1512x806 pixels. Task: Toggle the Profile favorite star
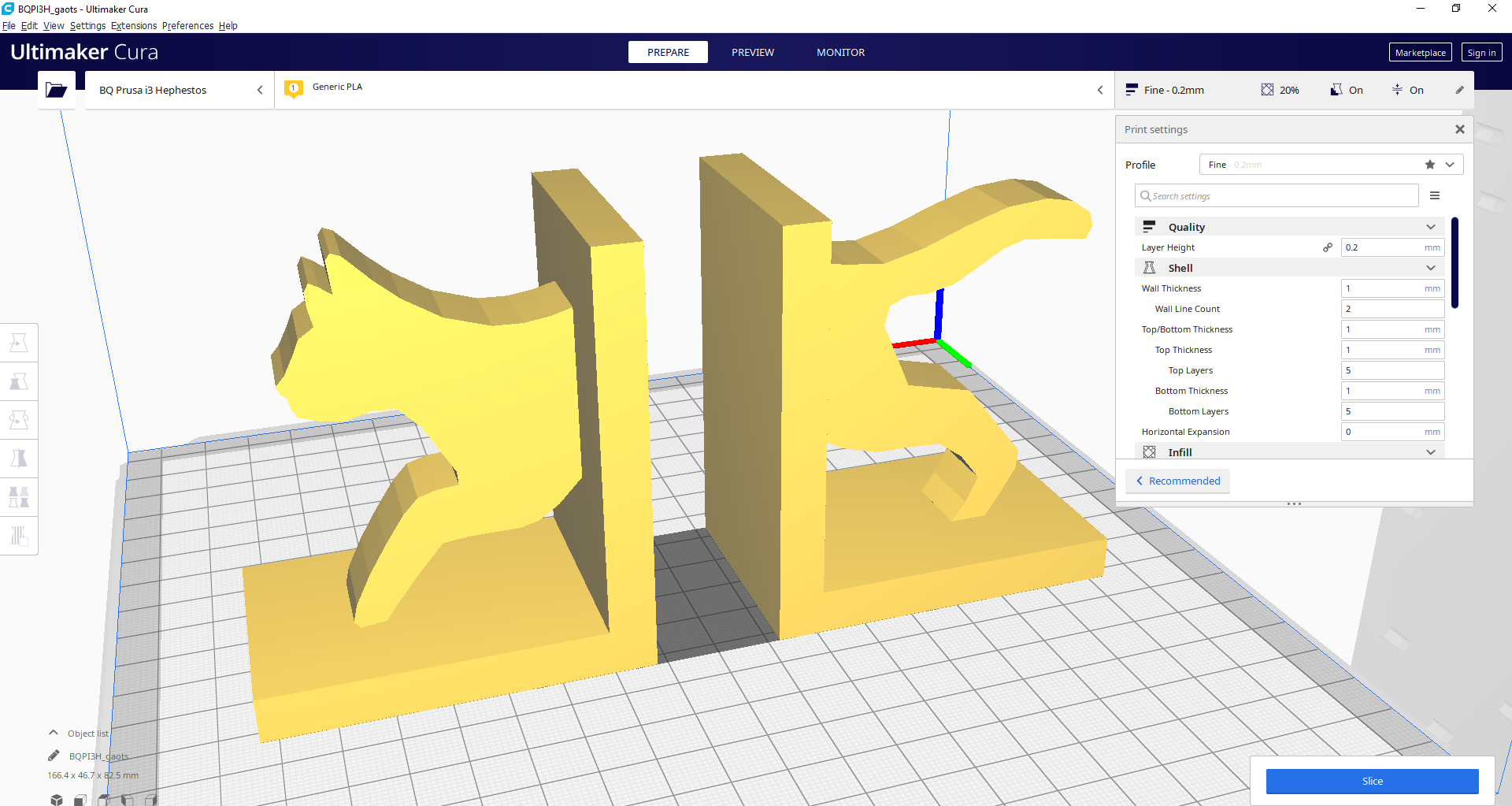(1429, 165)
